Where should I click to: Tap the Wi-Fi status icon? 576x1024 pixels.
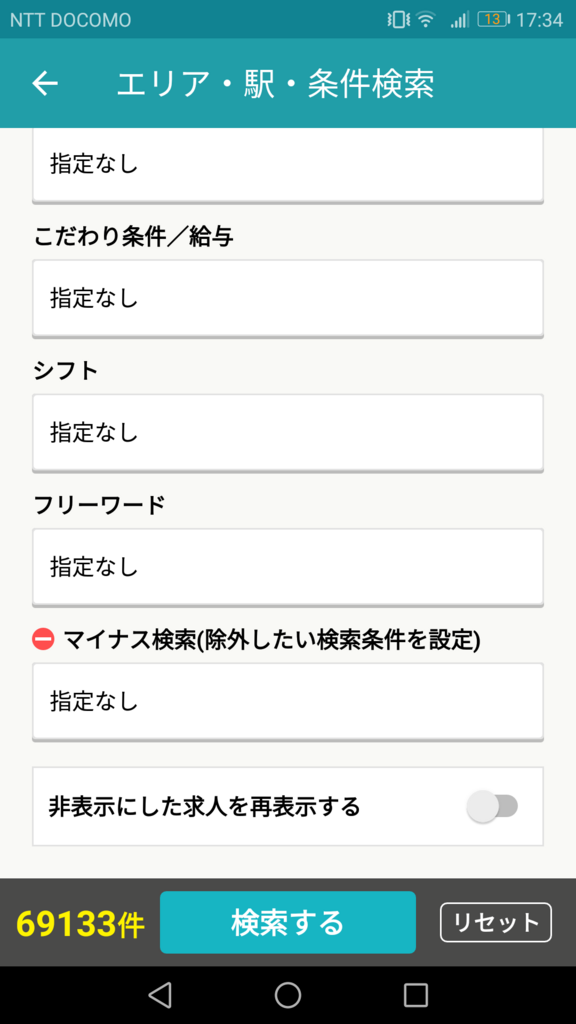click(x=426, y=20)
